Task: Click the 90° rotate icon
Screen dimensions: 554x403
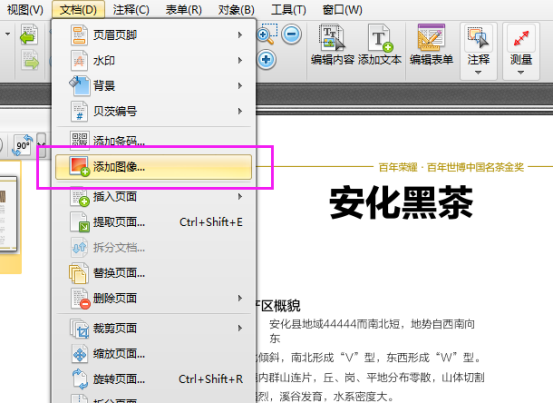Action: pyautogui.click(x=23, y=145)
